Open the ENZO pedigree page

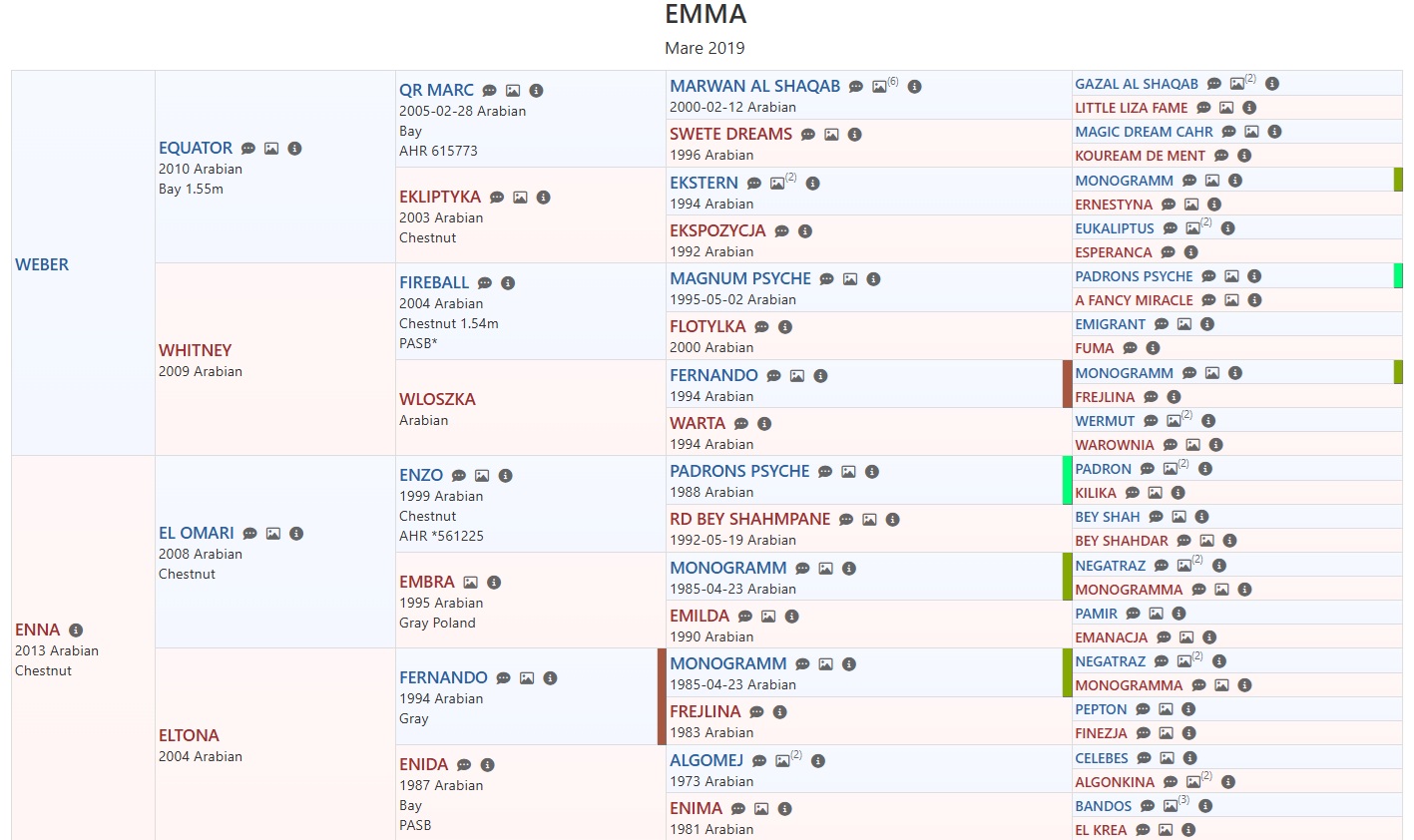(x=420, y=475)
